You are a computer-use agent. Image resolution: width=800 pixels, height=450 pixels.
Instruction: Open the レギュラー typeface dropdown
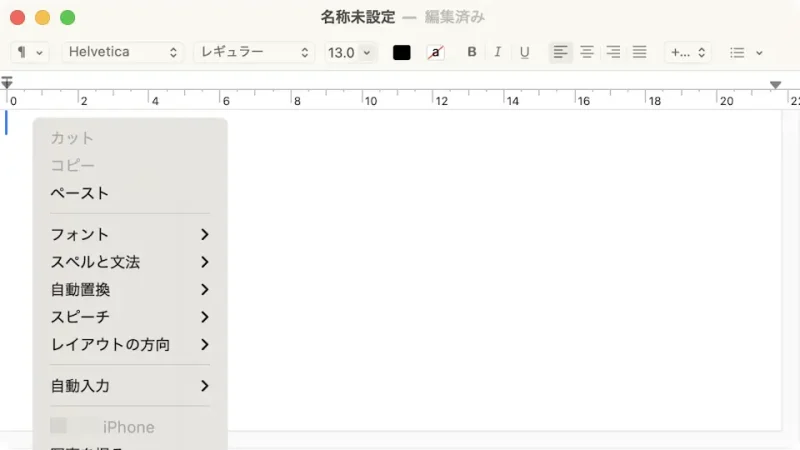point(254,52)
